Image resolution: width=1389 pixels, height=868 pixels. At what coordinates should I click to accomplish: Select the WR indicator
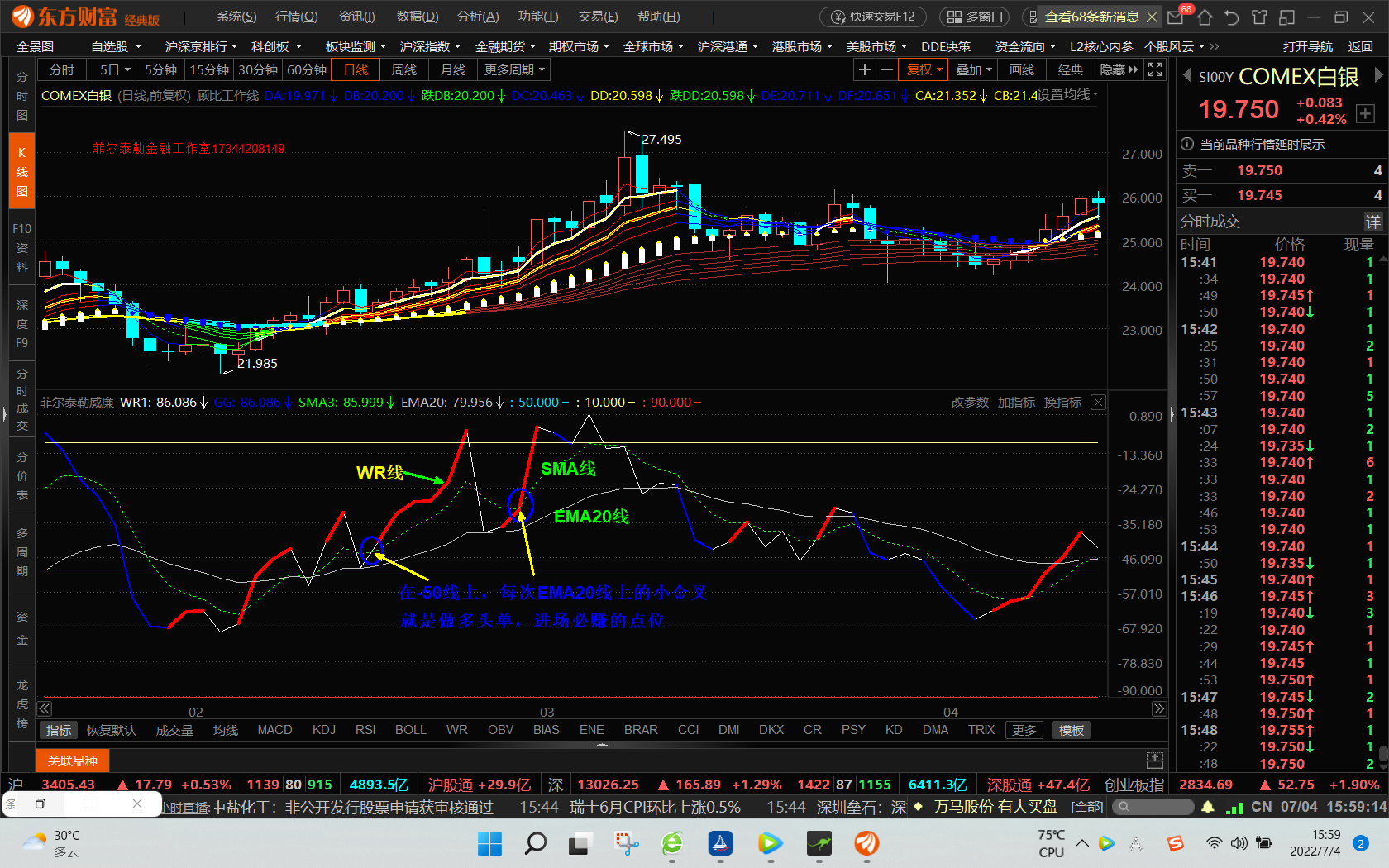pos(457,730)
